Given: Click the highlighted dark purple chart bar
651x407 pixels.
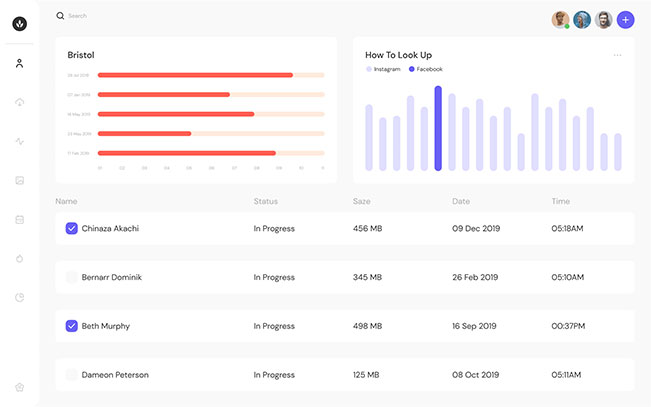Looking at the screenshot, I should tap(438, 129).
